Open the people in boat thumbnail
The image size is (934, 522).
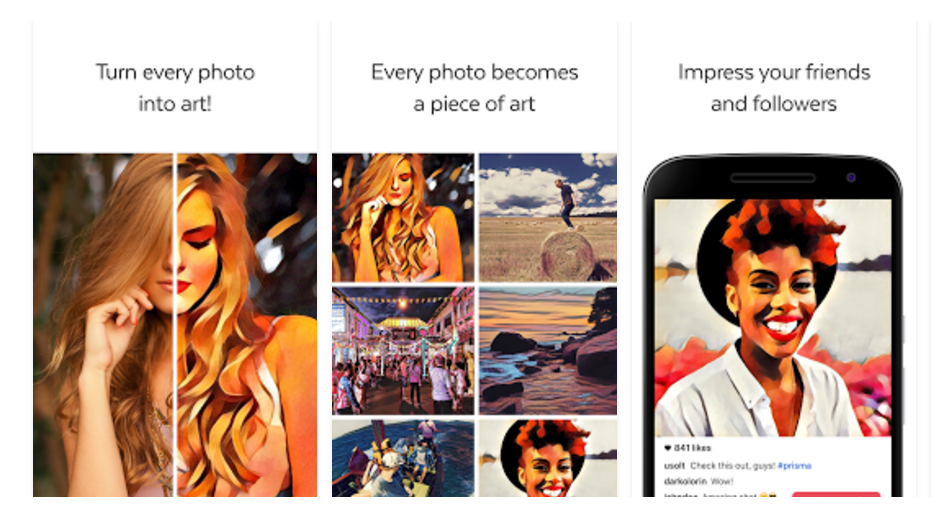coord(403,458)
